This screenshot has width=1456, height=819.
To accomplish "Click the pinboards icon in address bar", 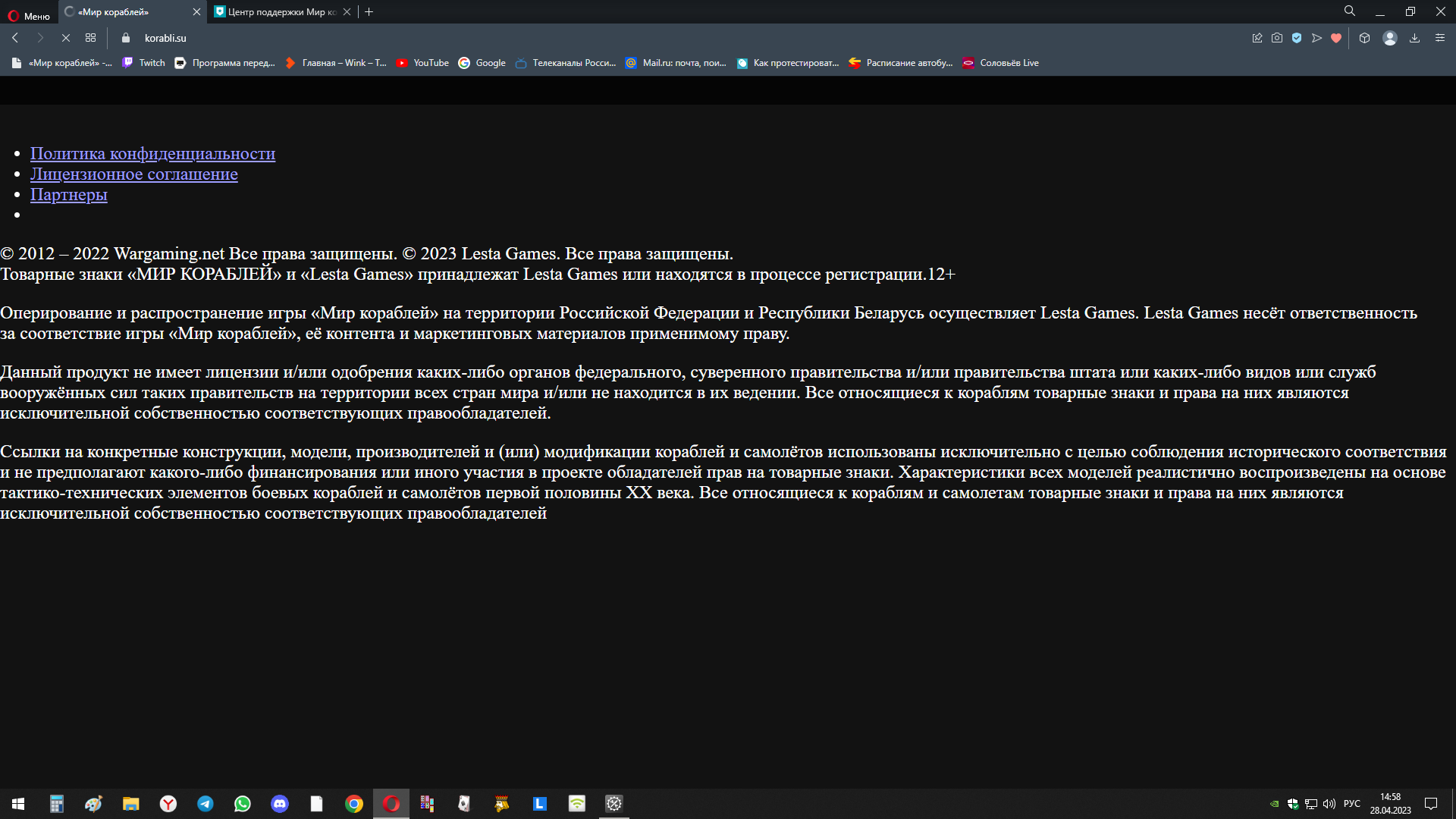I will (1257, 38).
